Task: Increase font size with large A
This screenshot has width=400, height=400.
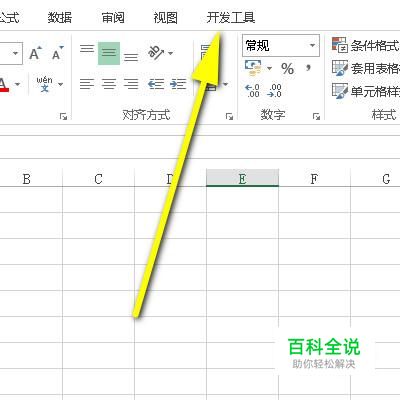Action: click(x=35, y=53)
